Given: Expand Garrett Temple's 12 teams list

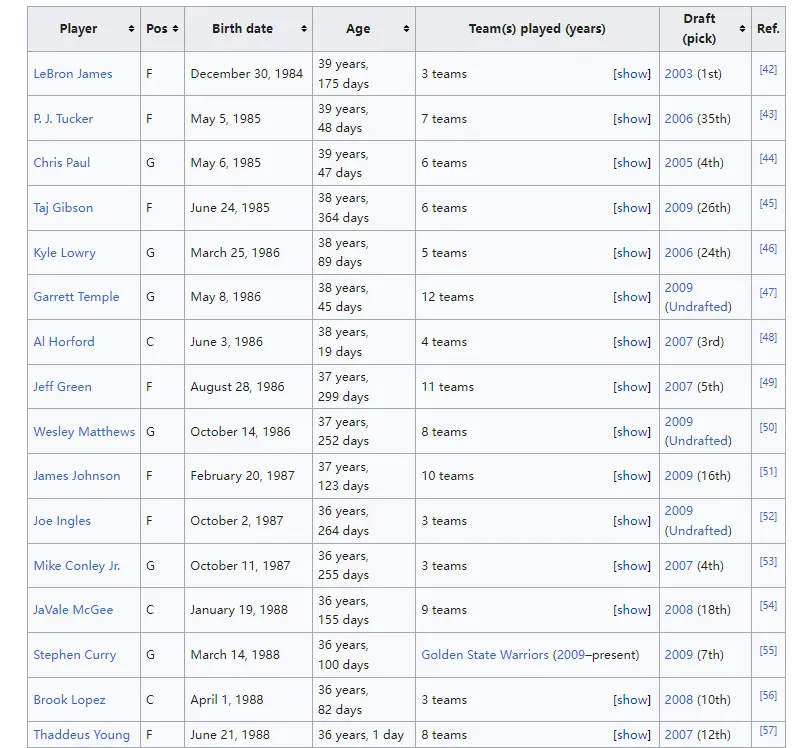Looking at the screenshot, I should click(x=632, y=297).
